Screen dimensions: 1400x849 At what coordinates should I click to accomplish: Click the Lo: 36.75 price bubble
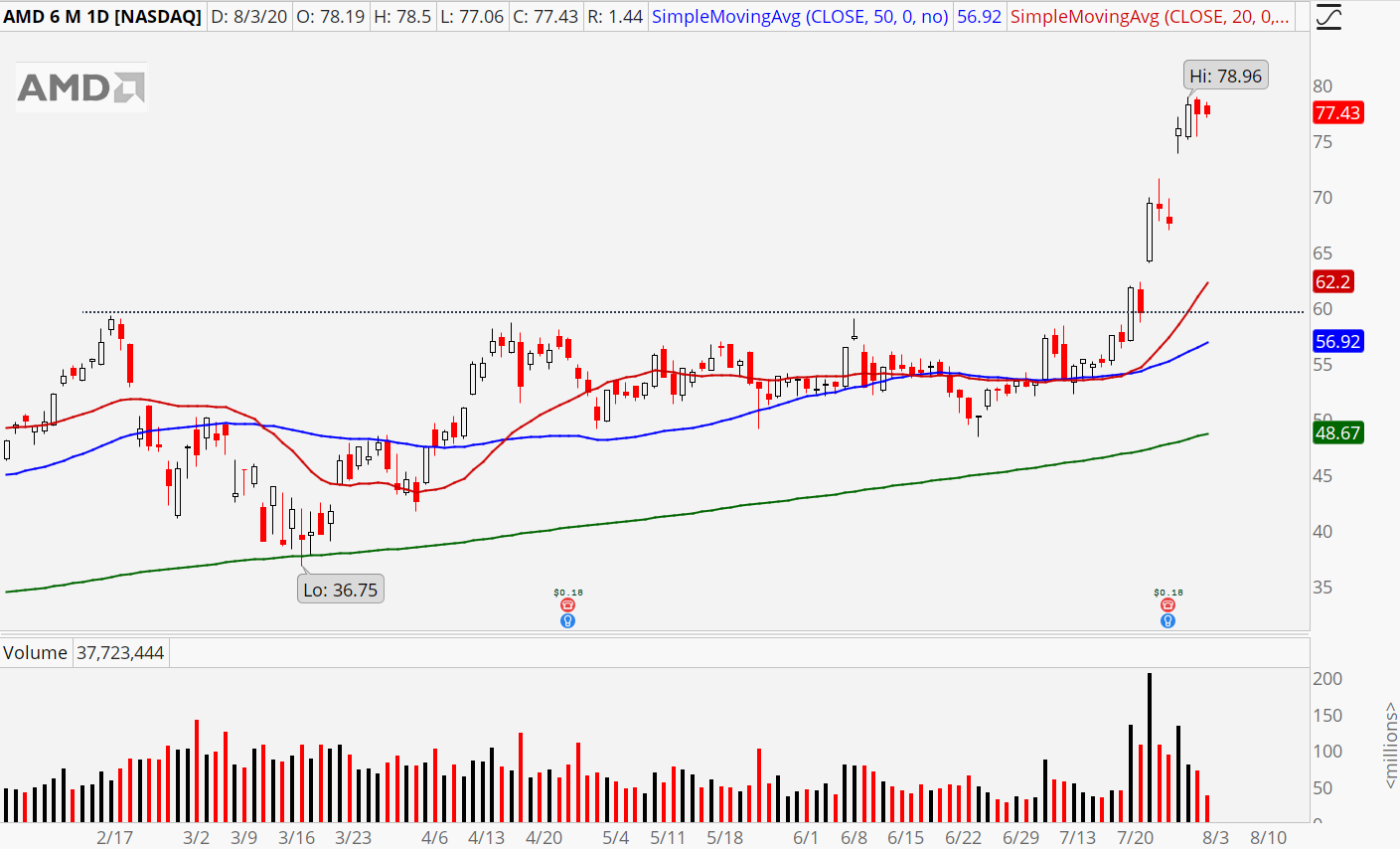coord(341,590)
